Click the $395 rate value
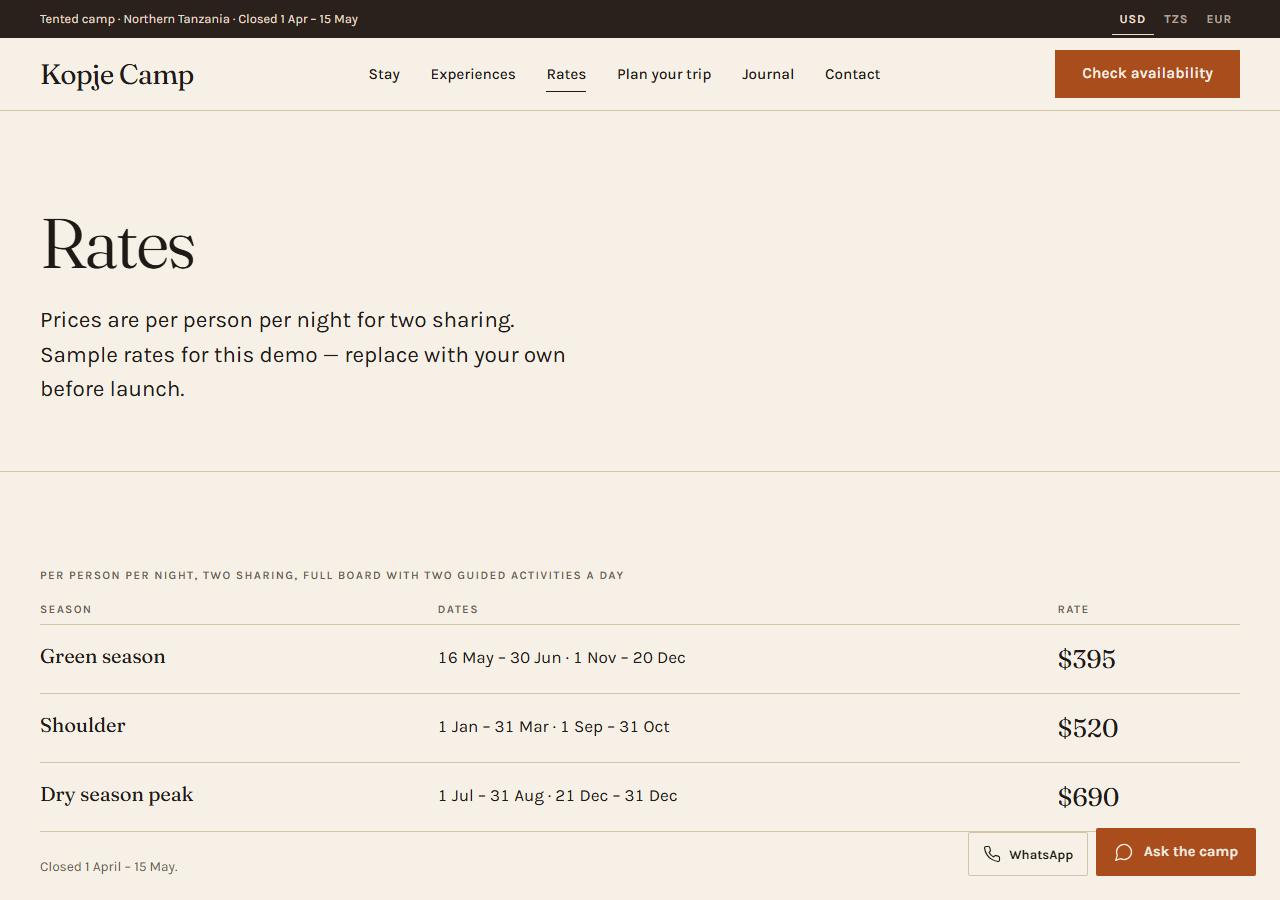 (1087, 659)
